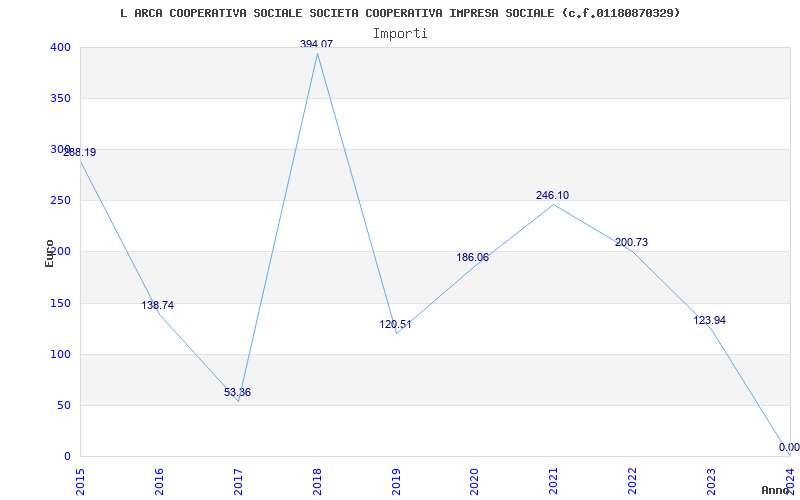Click the Anno x-axis title
Viewport: 800px width, 500px height.
tap(776, 490)
